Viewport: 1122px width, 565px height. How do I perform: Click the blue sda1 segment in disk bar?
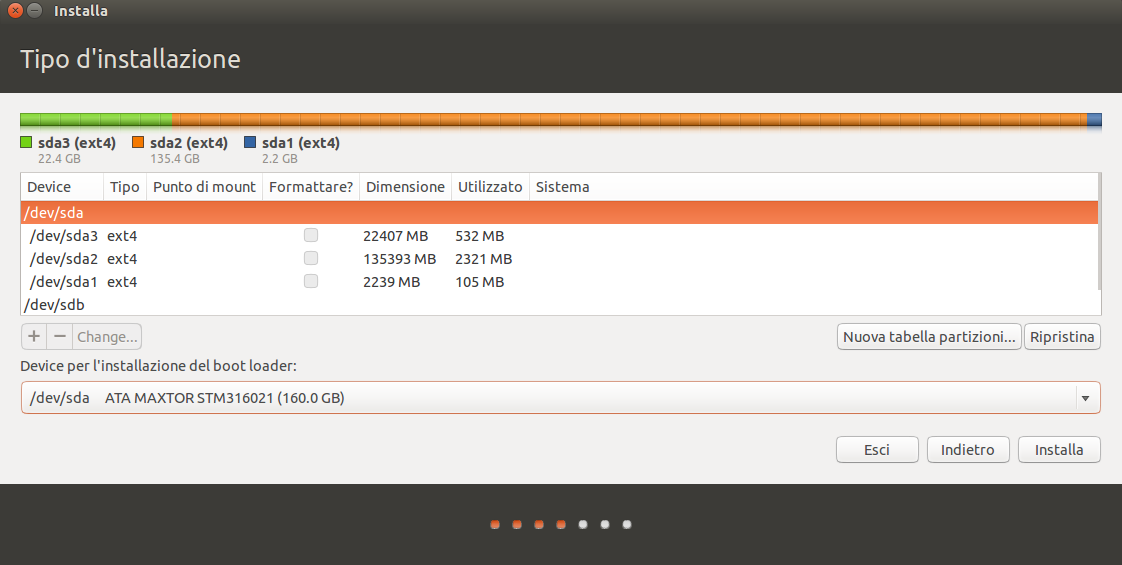(1094, 119)
